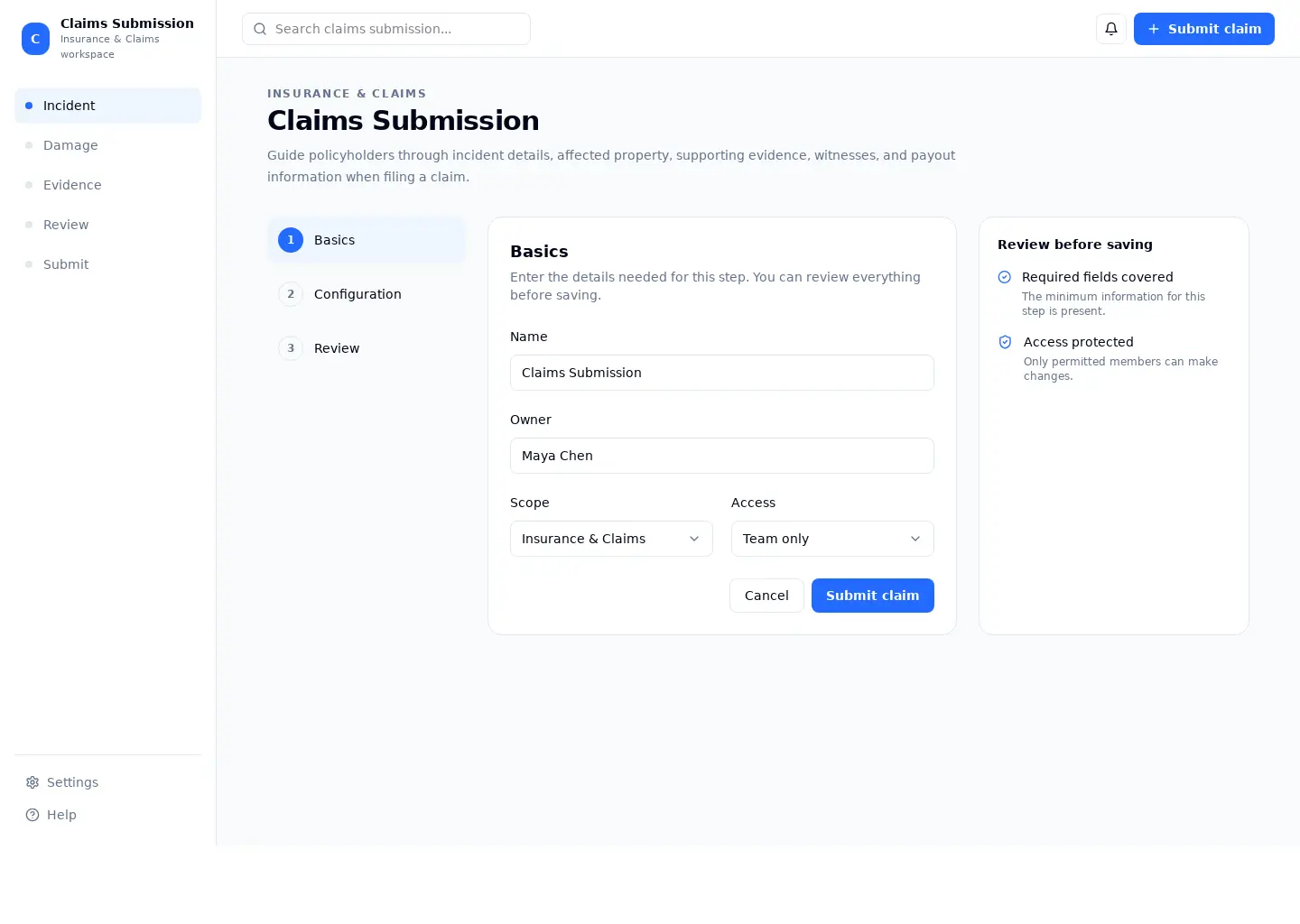This screenshot has height=924, width=1300.
Task: Click 'The minimum information for this step' text
Action: pyautogui.click(x=1113, y=303)
